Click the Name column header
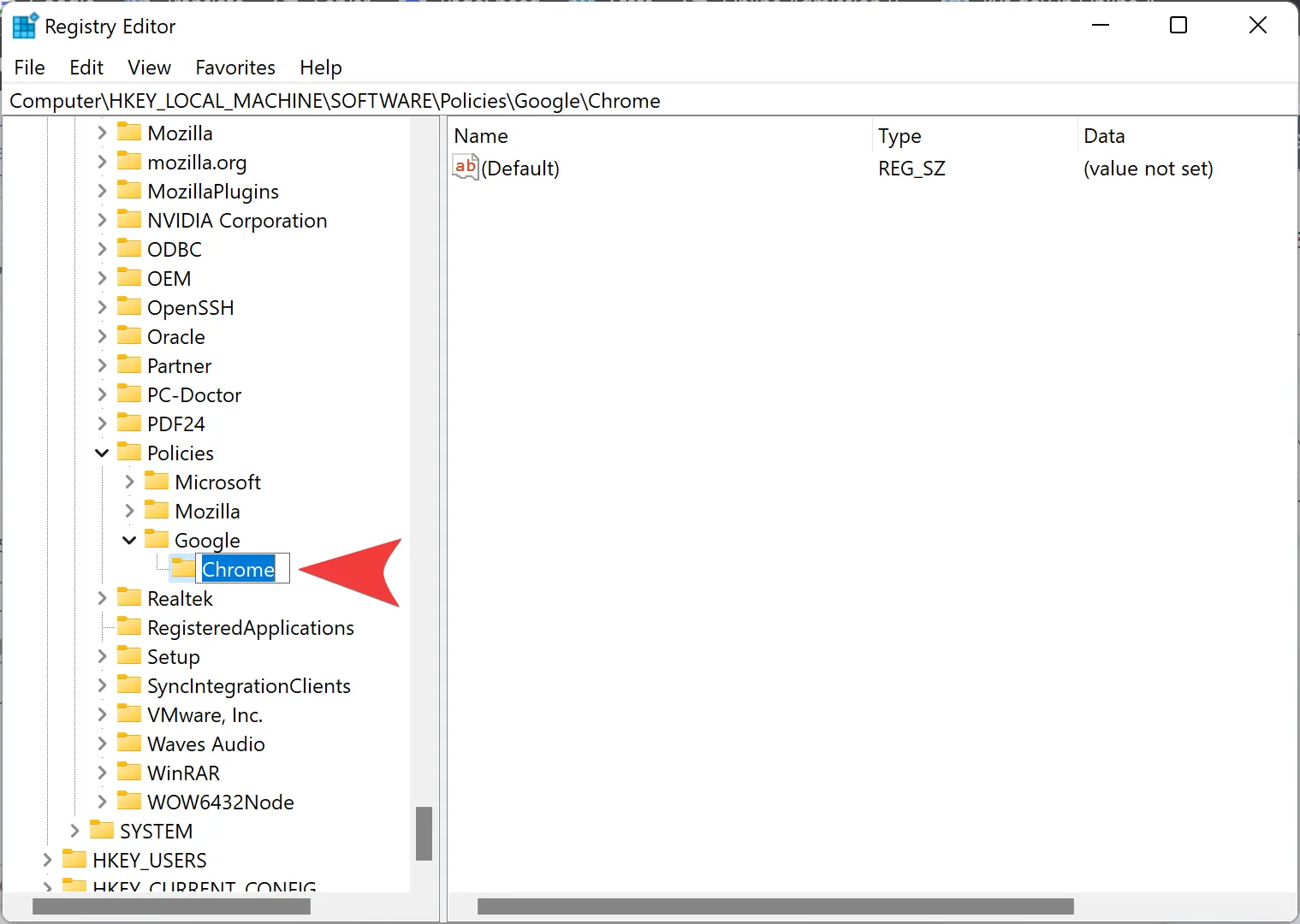The width and height of the screenshot is (1300, 924). (481, 135)
